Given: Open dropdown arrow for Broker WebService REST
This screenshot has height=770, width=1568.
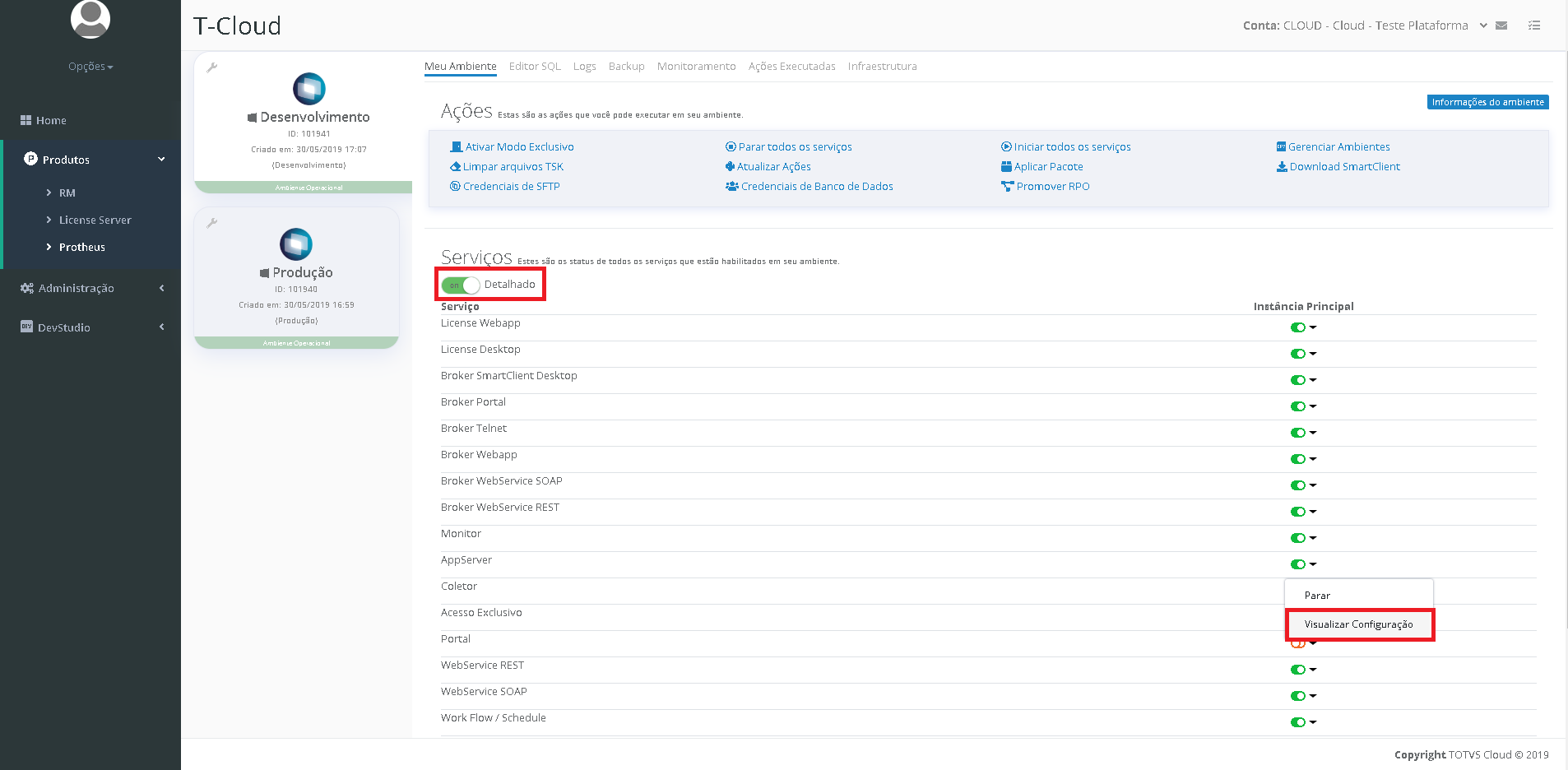Looking at the screenshot, I should [1313, 512].
